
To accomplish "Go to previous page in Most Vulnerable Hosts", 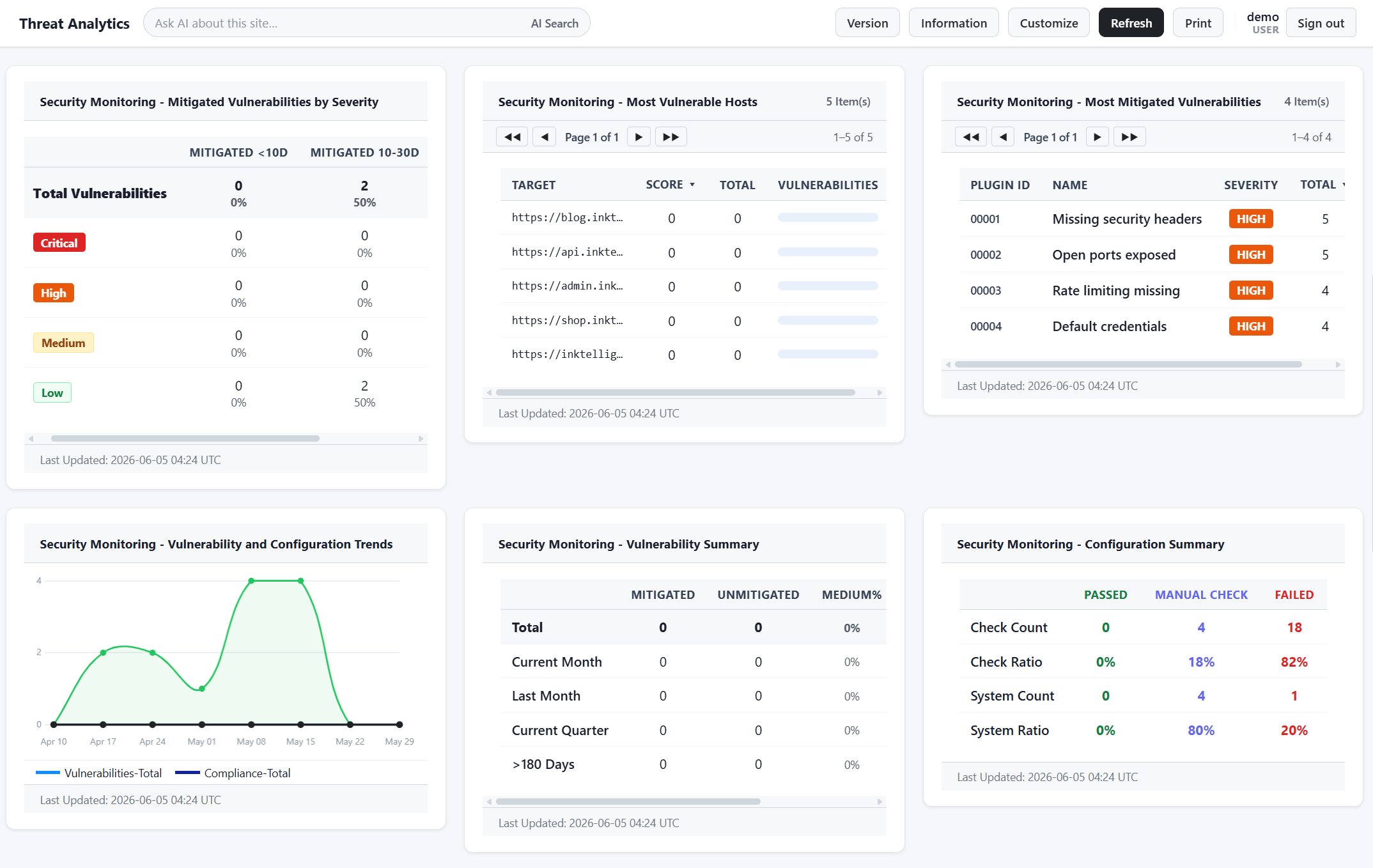I will [545, 137].
